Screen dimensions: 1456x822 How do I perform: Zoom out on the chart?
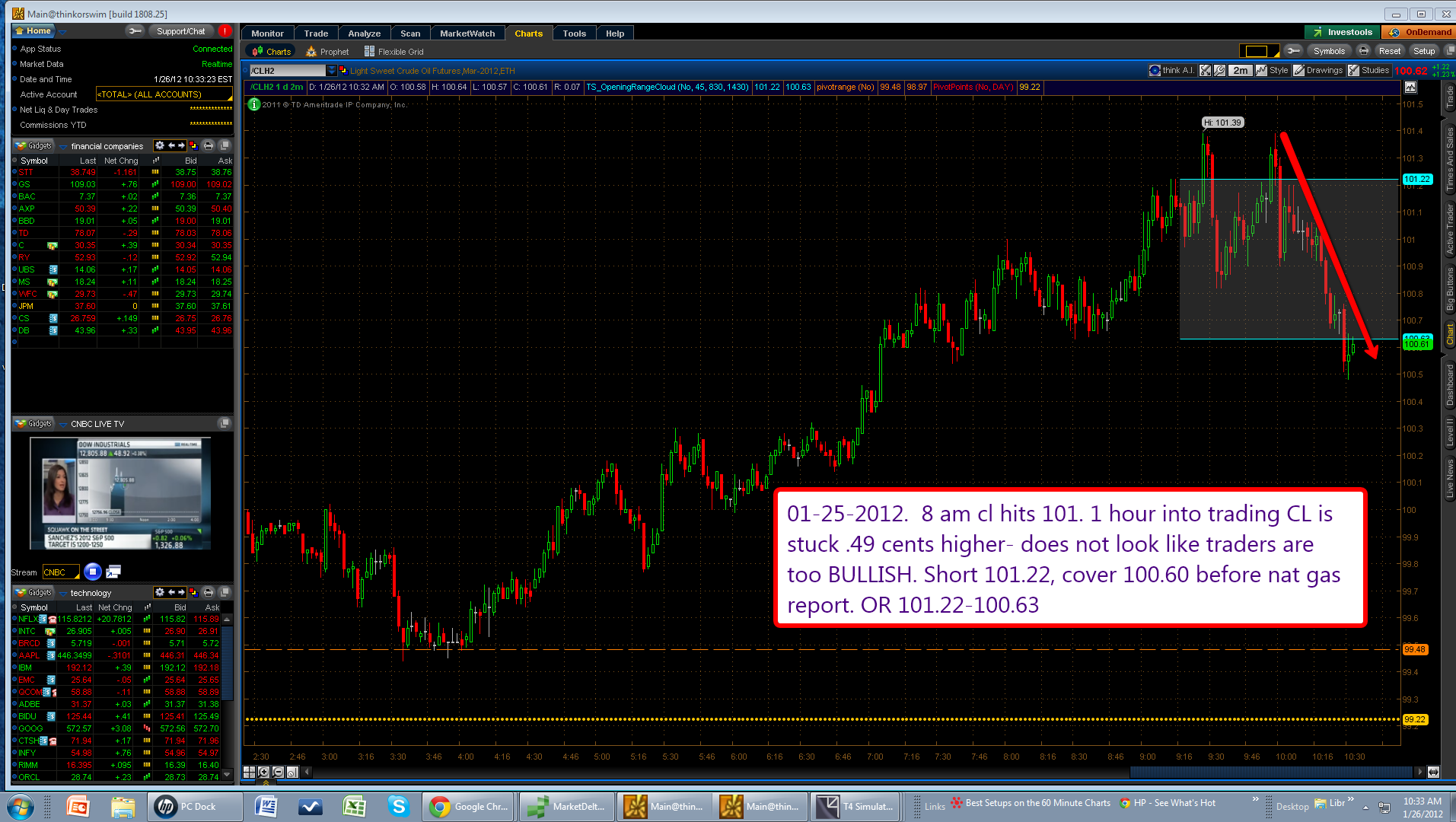(279, 772)
